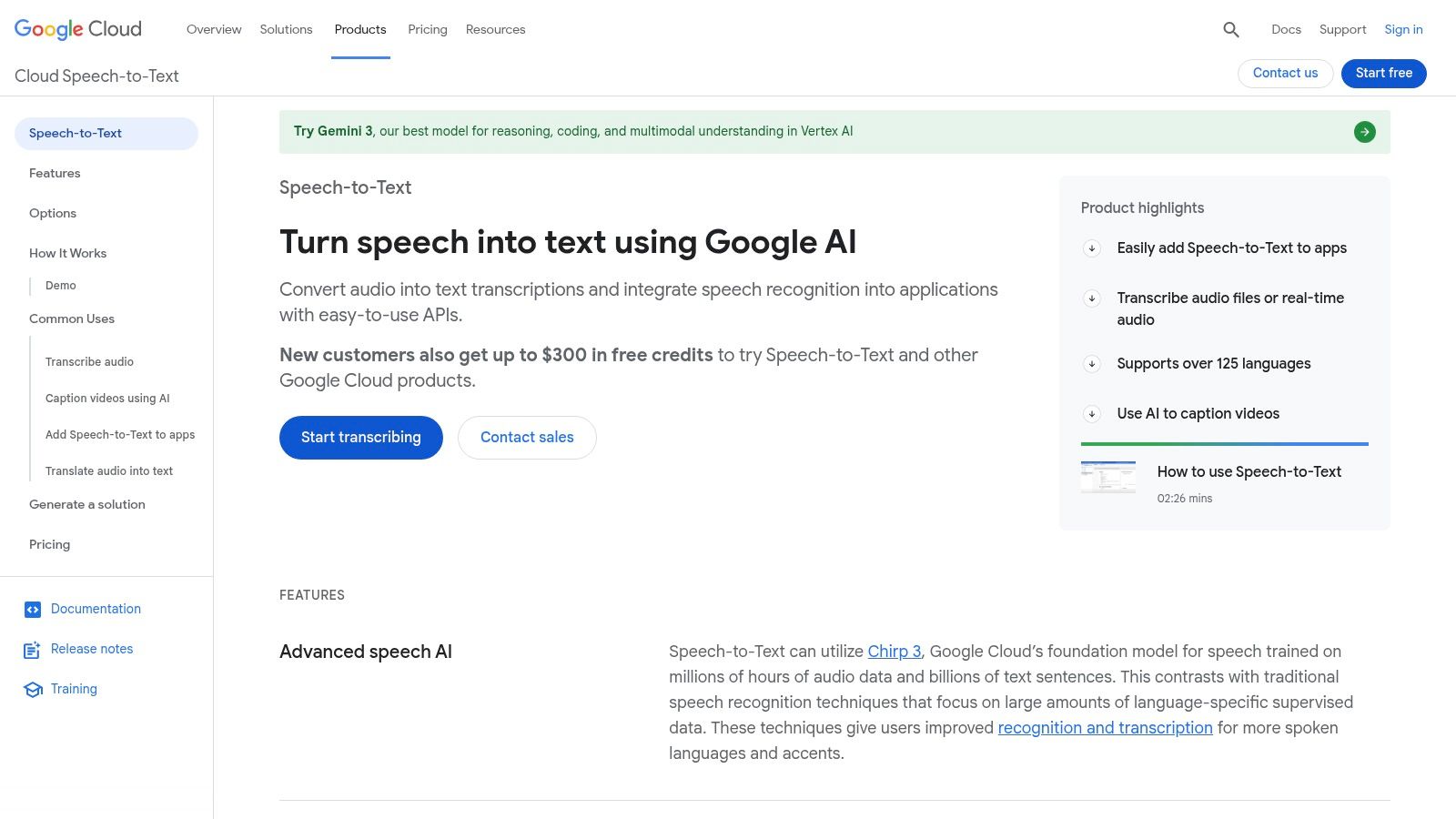Open the Products menu
The image size is (1456, 819).
pyautogui.click(x=360, y=29)
